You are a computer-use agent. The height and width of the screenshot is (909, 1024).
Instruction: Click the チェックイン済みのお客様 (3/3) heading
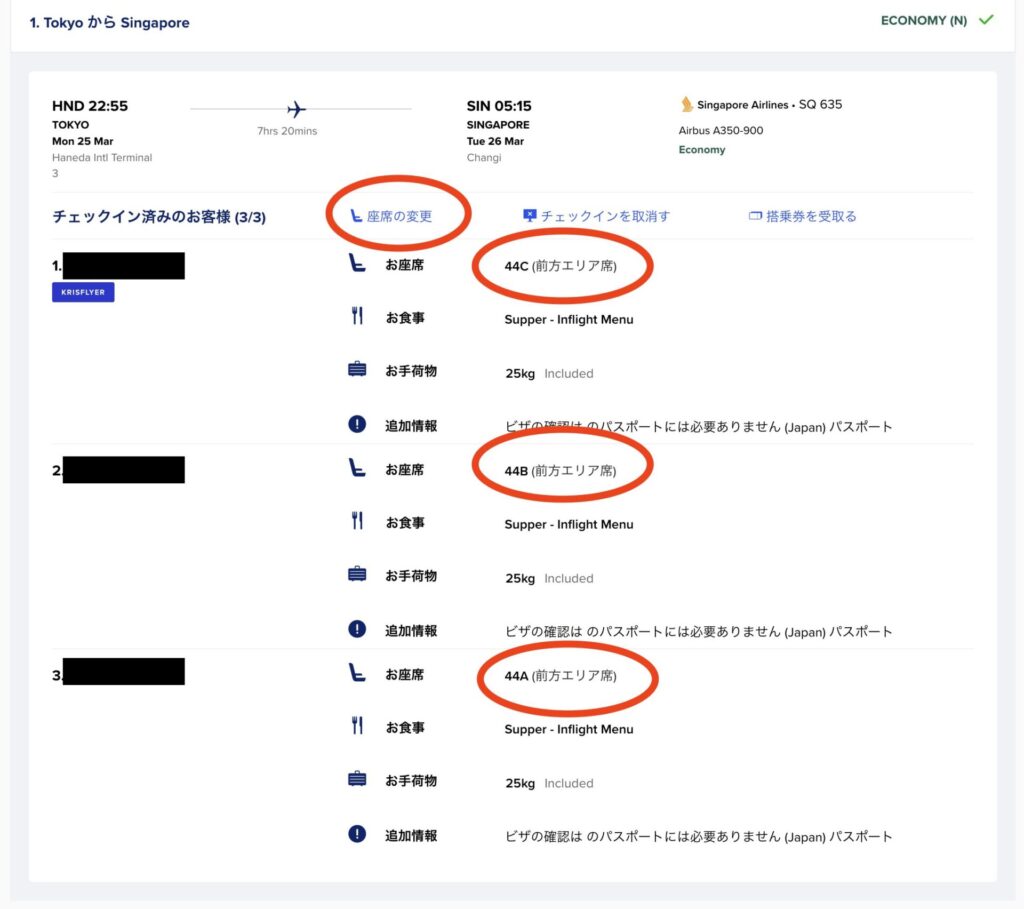click(x=159, y=217)
